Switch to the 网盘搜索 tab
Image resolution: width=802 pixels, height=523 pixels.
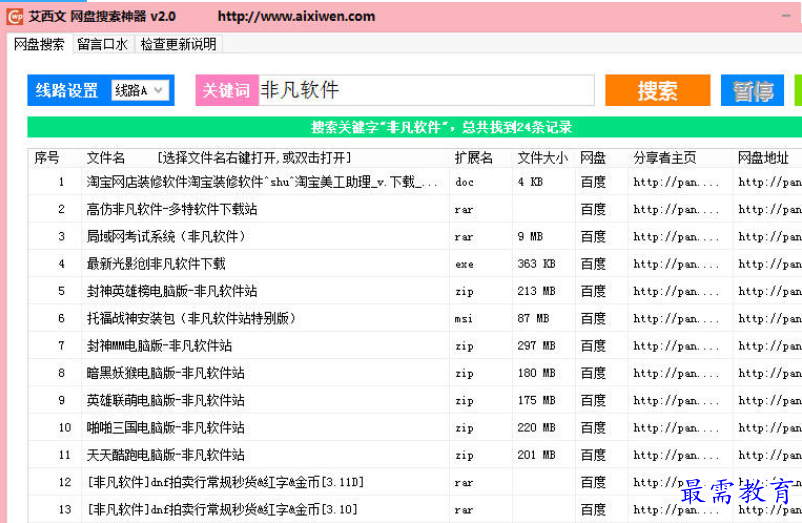coord(39,44)
